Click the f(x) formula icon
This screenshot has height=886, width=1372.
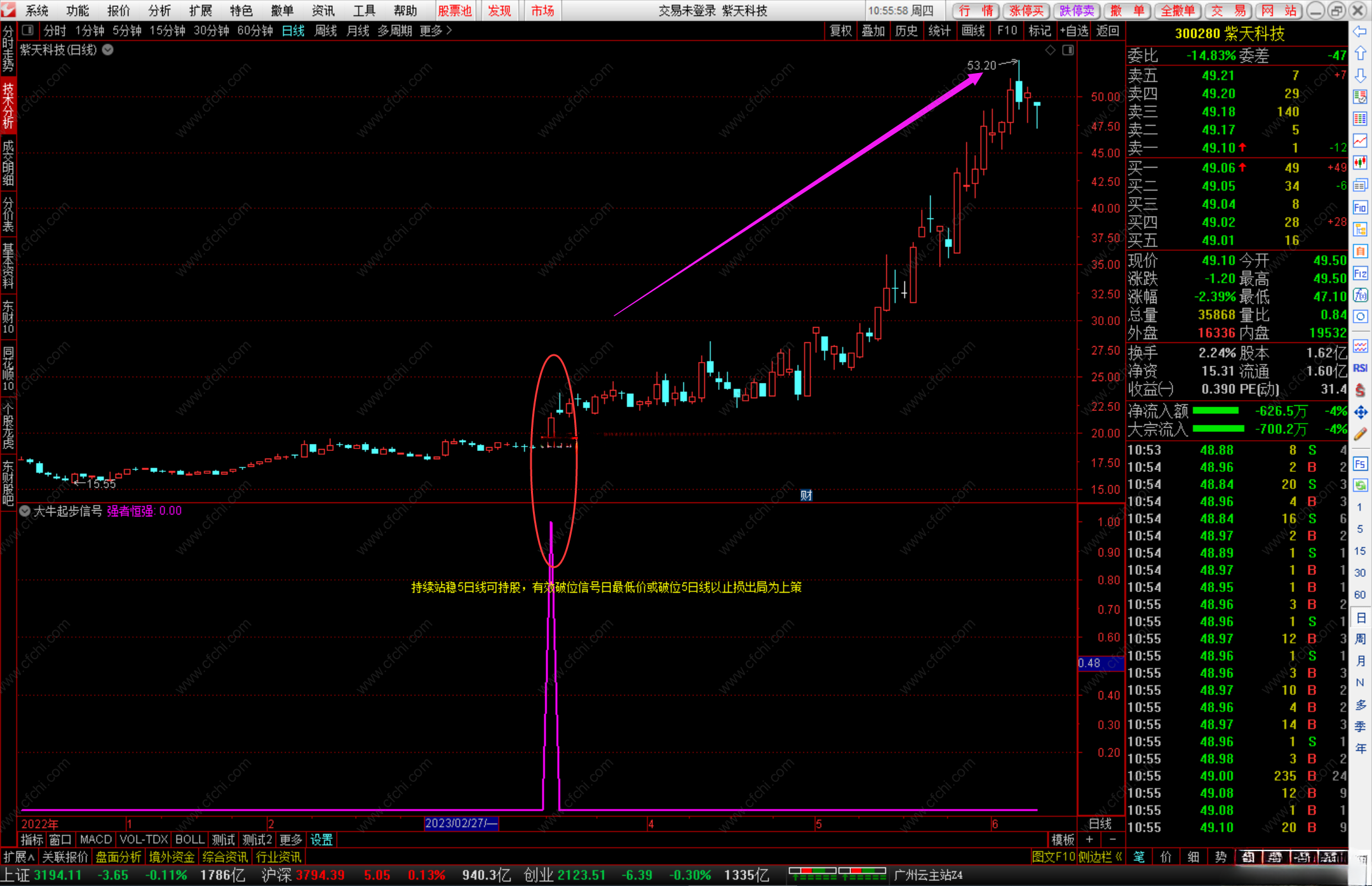1360,295
